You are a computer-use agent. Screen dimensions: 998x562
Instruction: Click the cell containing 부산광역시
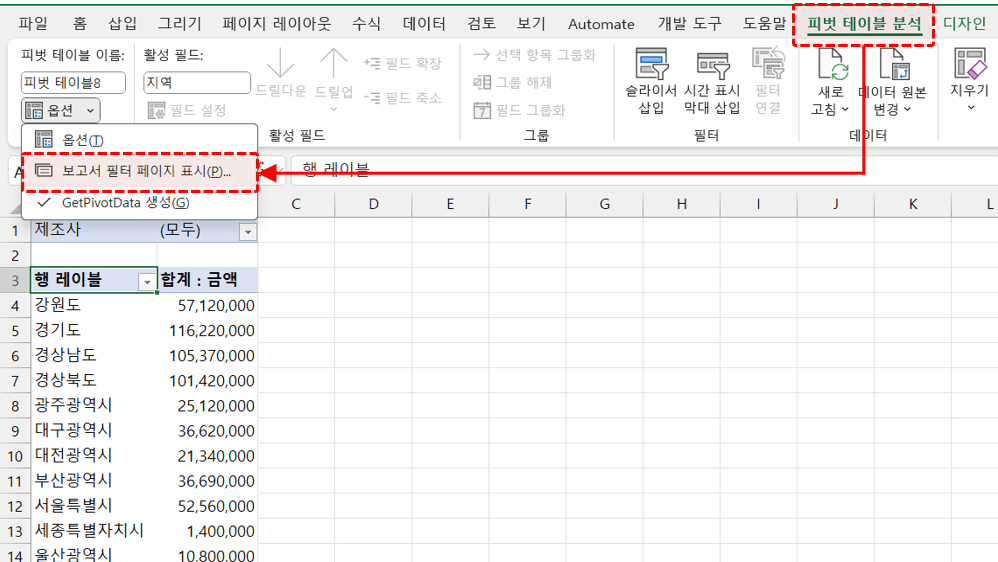click(94, 481)
